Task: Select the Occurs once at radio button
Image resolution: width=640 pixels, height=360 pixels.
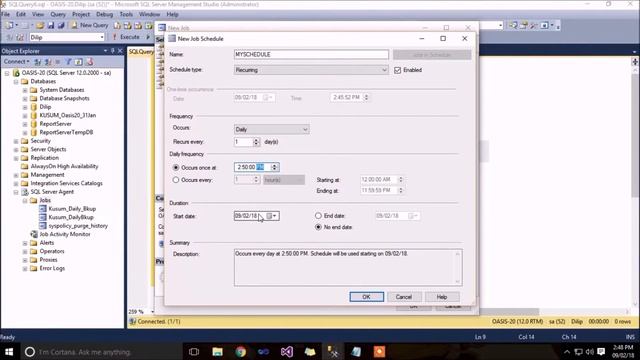Action: [x=176, y=167]
